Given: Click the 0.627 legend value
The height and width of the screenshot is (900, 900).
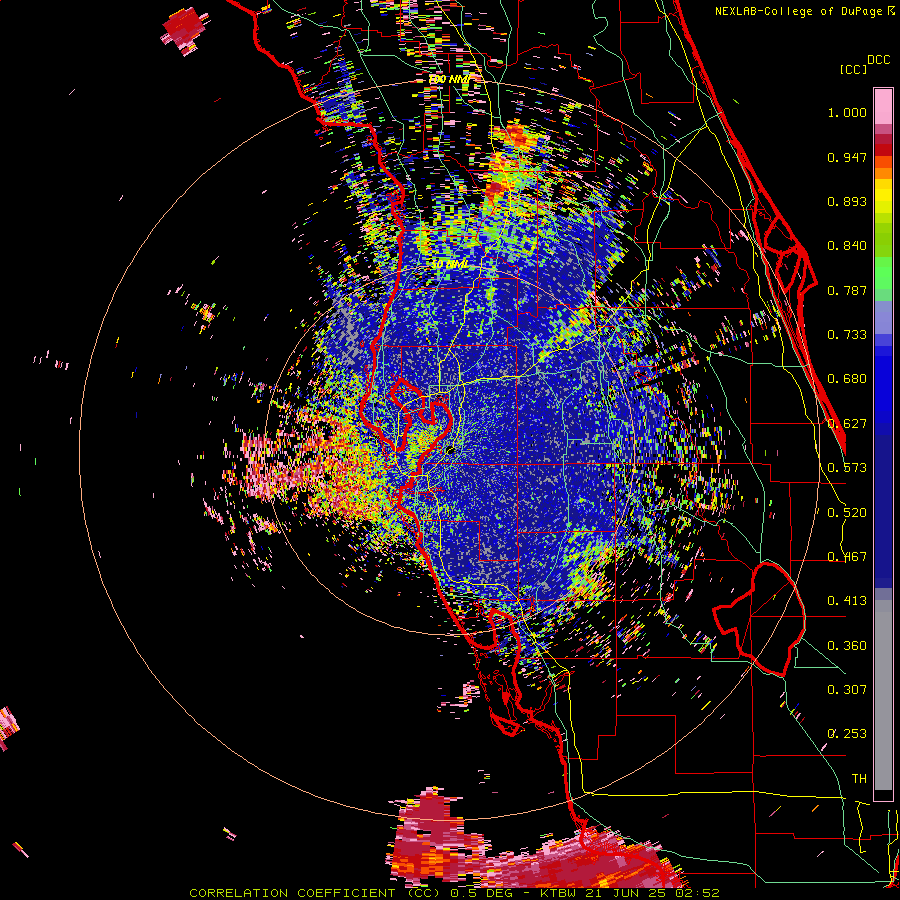Looking at the screenshot, I should 847,424.
